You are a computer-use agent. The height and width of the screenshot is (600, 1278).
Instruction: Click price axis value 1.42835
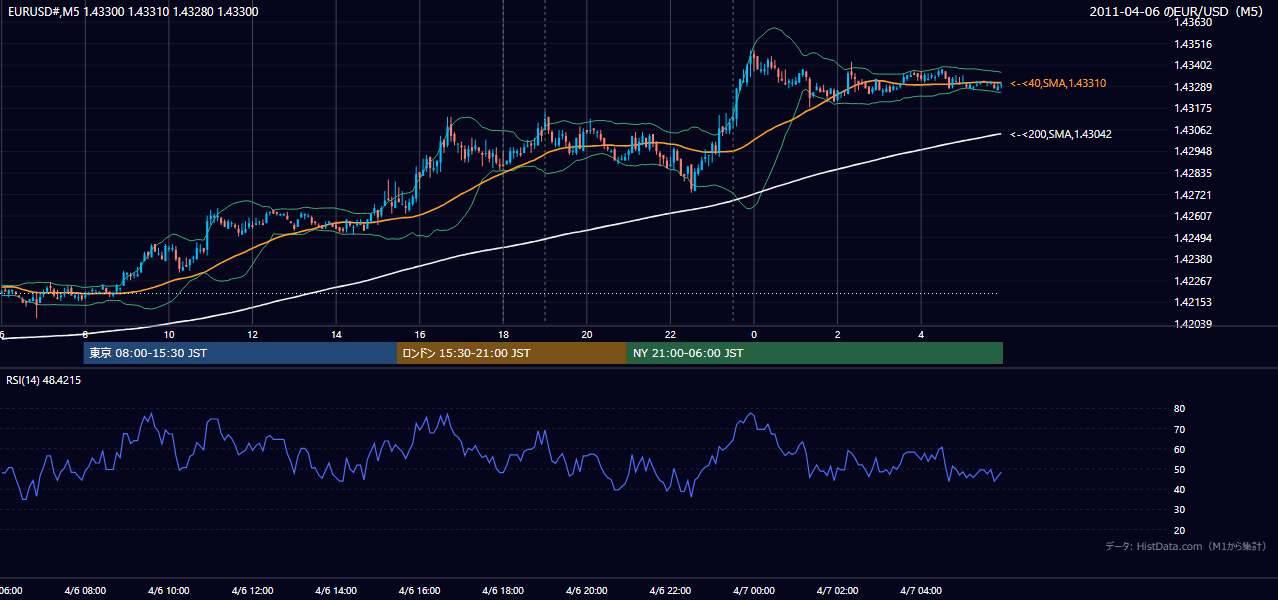pos(1192,173)
